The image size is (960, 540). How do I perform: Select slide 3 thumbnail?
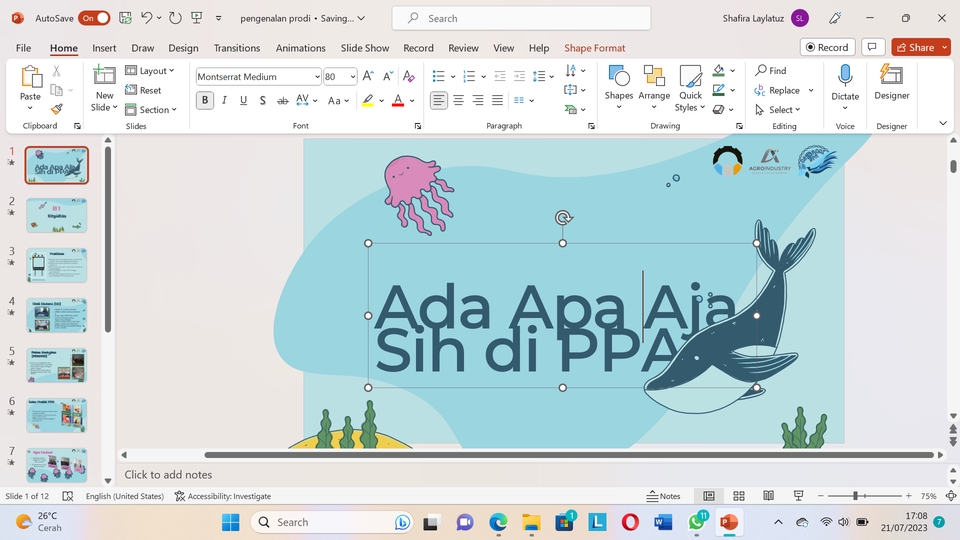(x=56, y=265)
